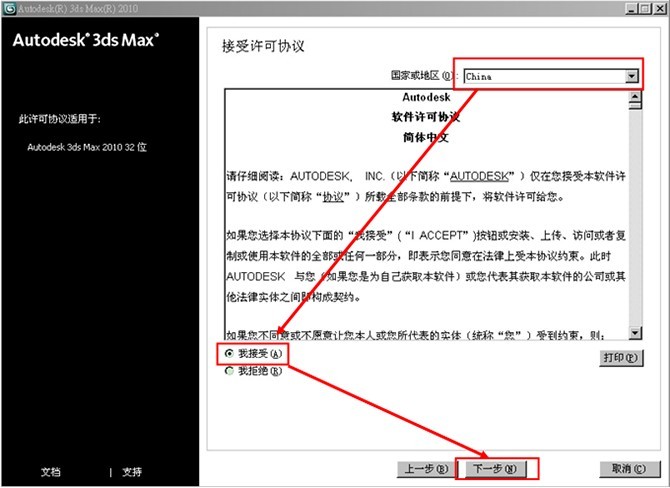Open the 支持 link in sidebar
The width and height of the screenshot is (670, 488).
(132, 472)
